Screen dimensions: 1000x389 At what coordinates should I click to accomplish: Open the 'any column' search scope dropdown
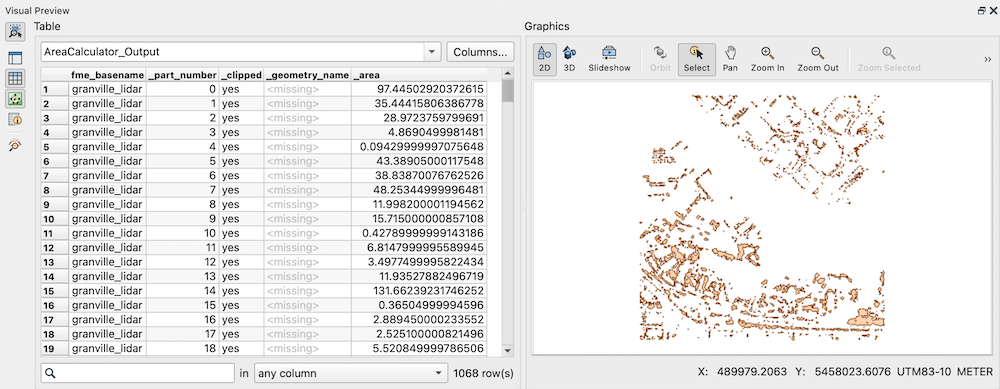point(351,373)
